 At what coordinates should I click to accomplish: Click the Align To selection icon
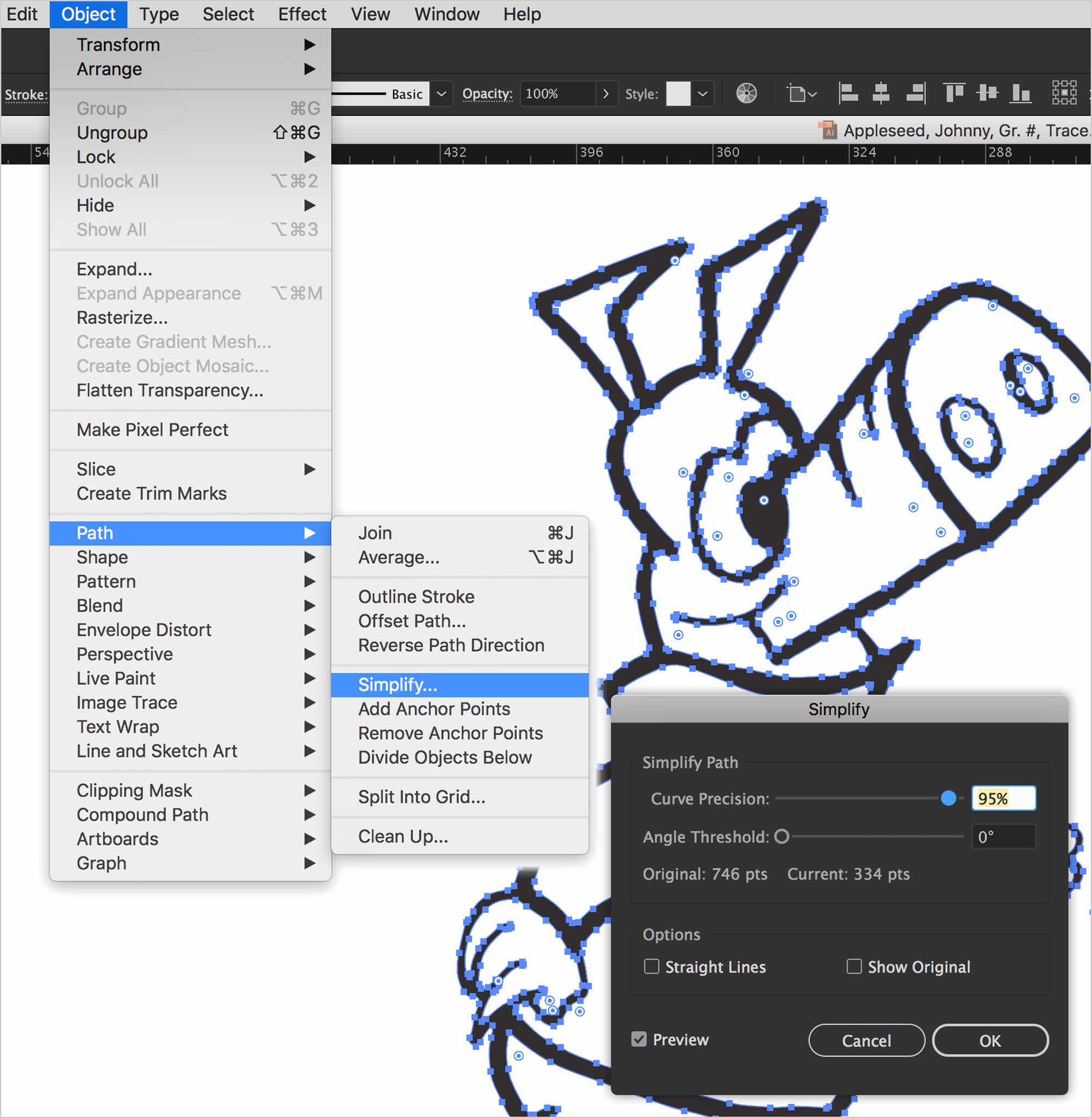[800, 93]
